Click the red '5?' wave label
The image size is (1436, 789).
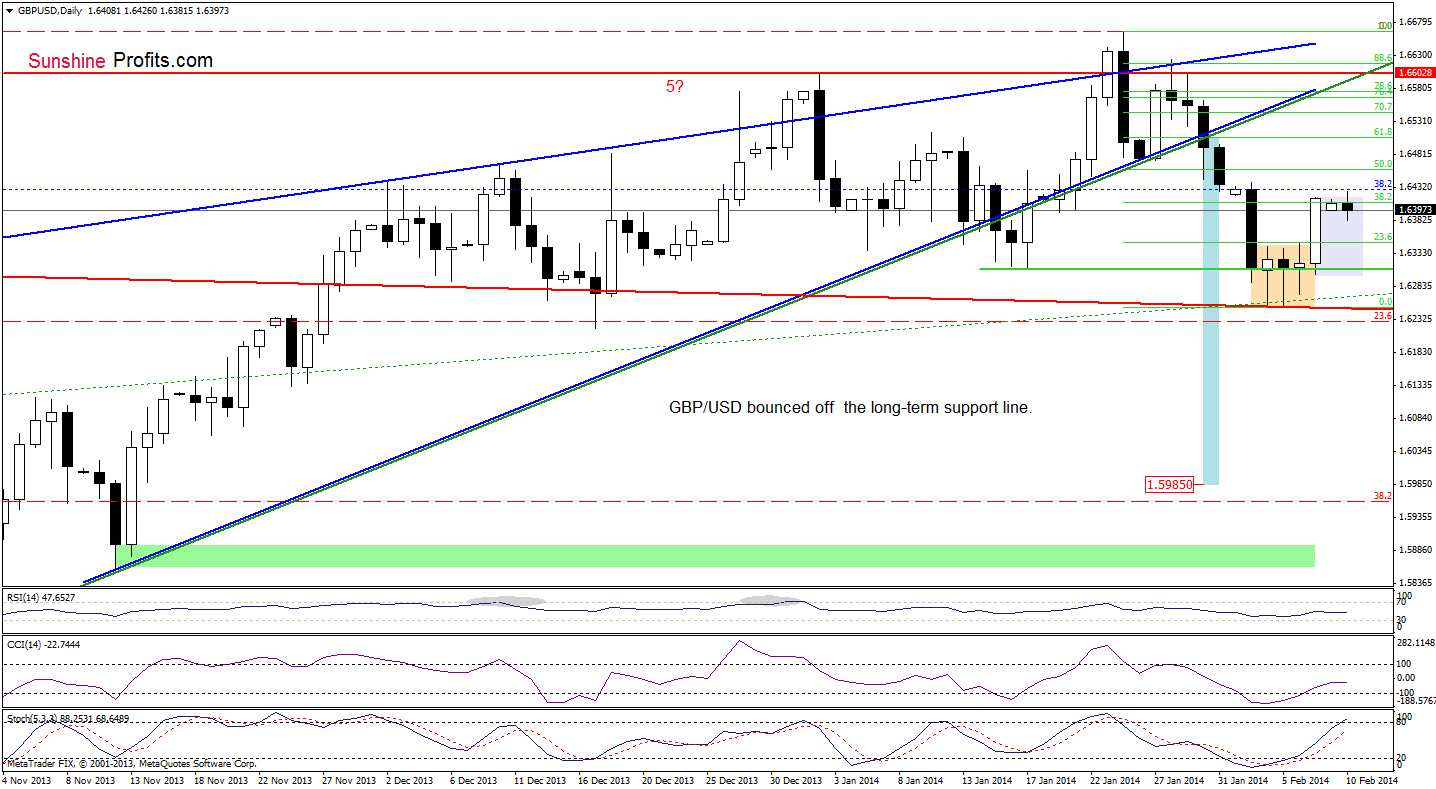(x=675, y=87)
